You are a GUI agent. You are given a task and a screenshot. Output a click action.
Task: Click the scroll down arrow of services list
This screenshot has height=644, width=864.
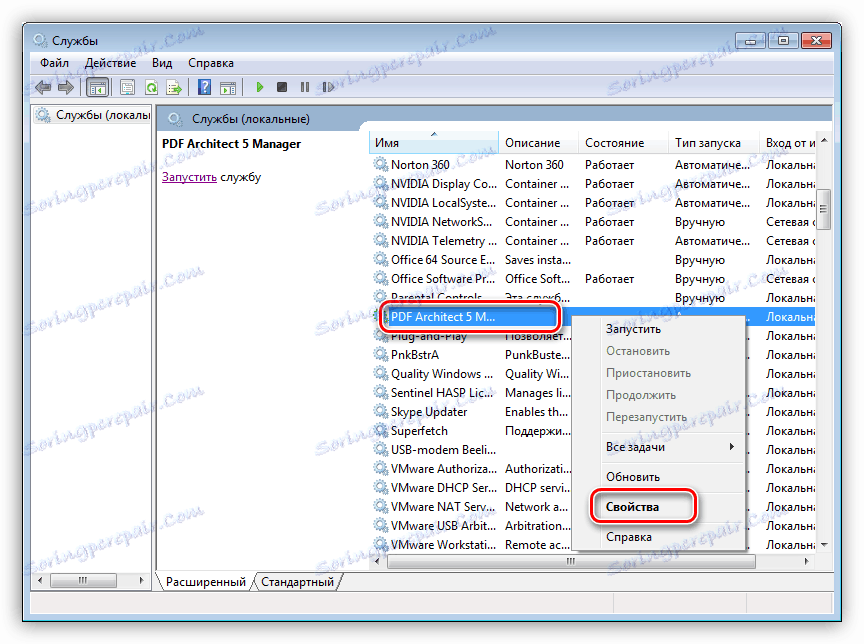pyautogui.click(x=824, y=544)
